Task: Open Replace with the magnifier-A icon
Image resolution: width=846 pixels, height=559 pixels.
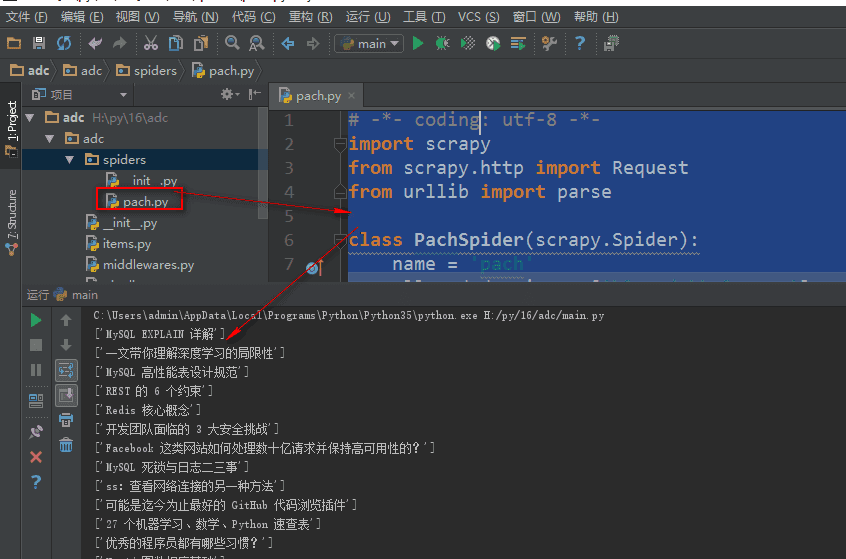Action: (x=257, y=43)
